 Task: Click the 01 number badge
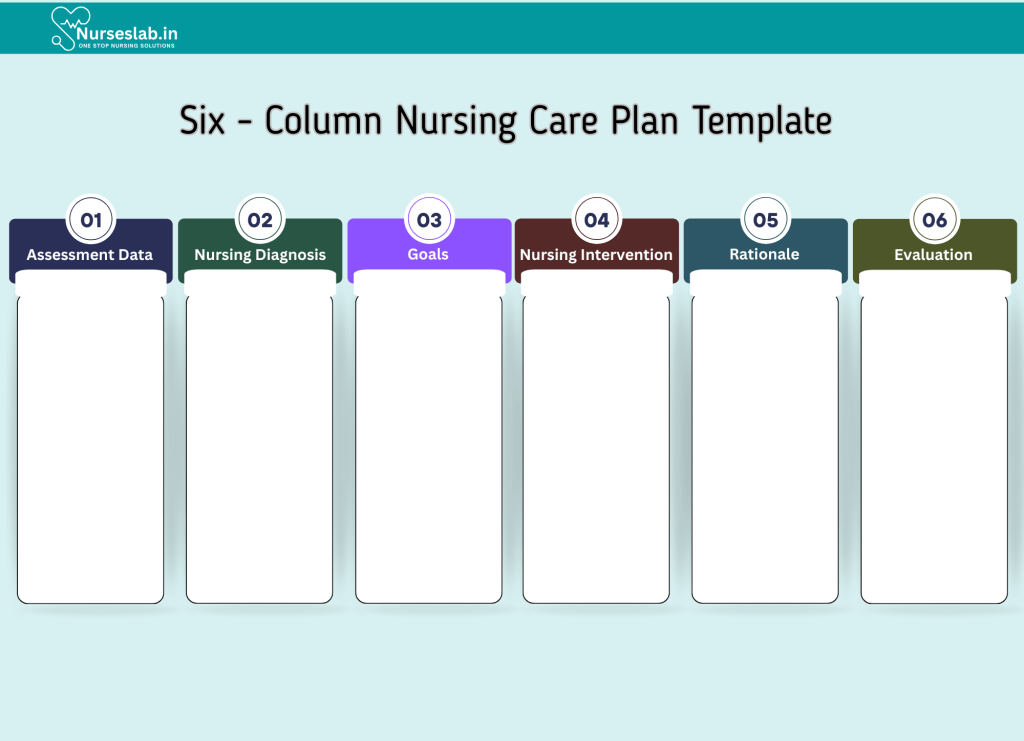click(x=91, y=220)
